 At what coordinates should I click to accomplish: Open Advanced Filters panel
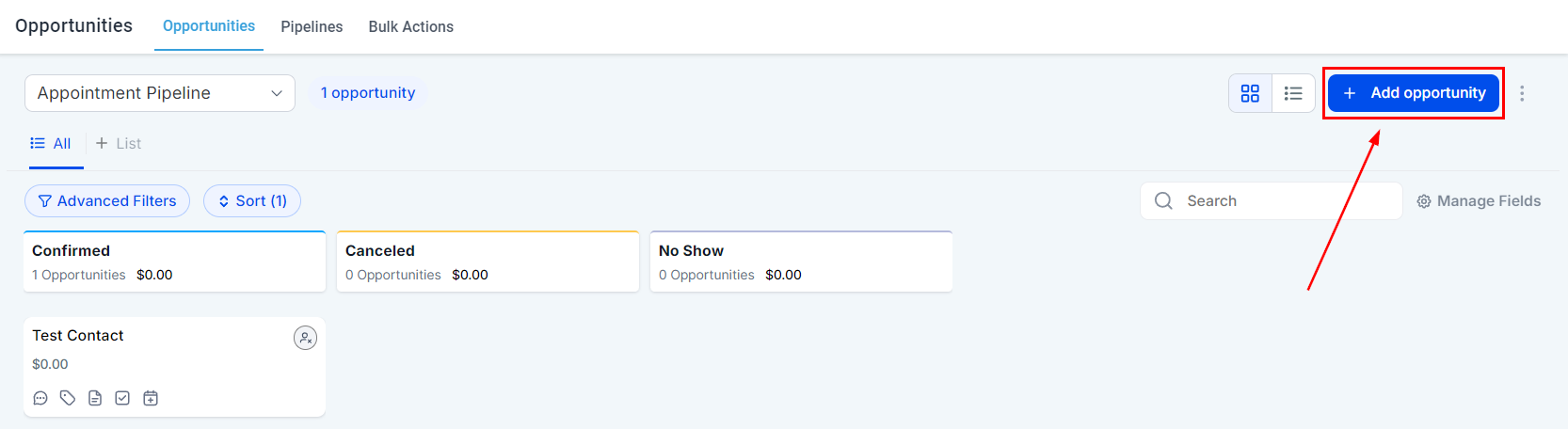click(x=107, y=201)
